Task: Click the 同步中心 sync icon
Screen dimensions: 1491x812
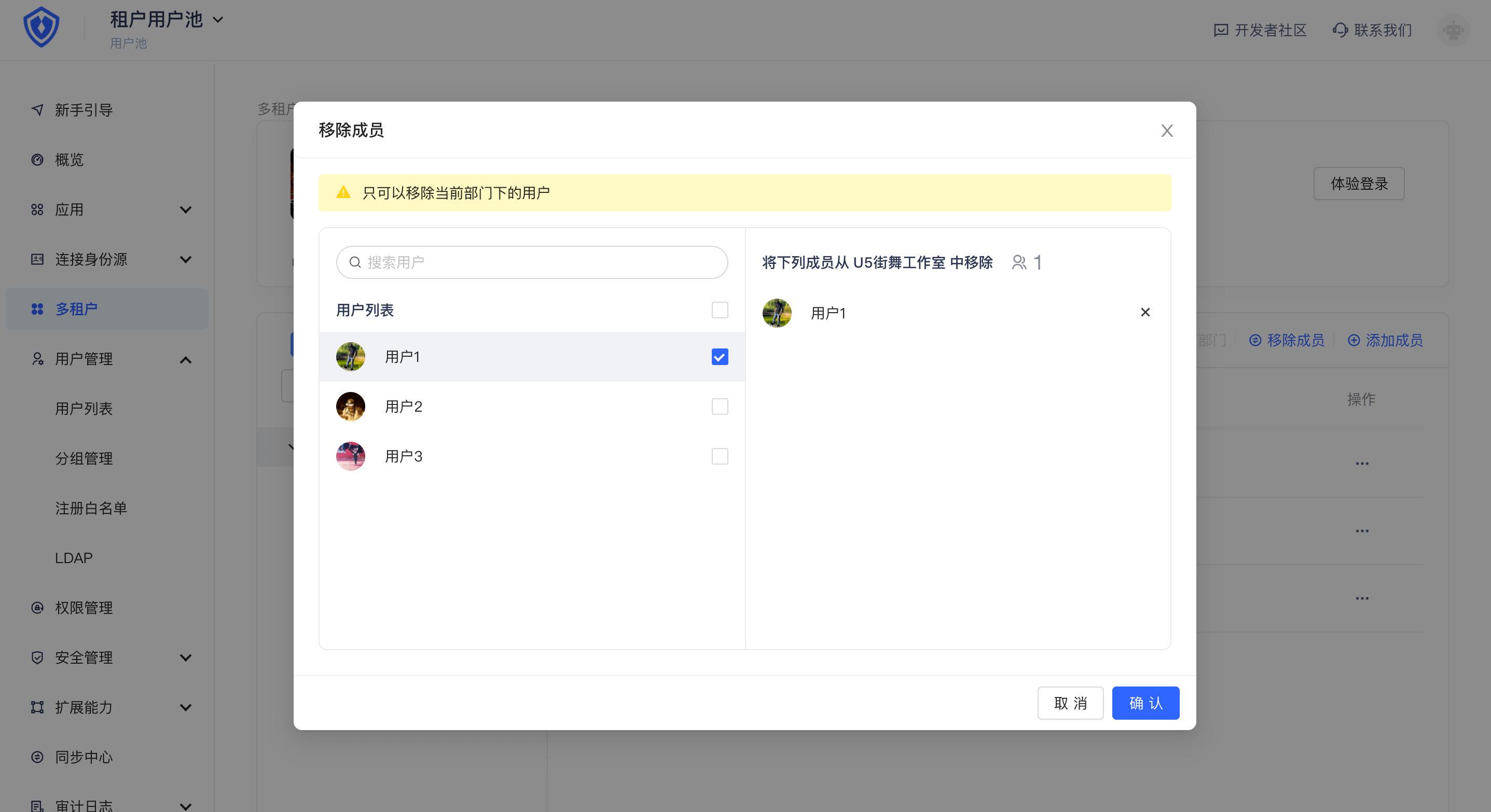Action: pos(38,757)
